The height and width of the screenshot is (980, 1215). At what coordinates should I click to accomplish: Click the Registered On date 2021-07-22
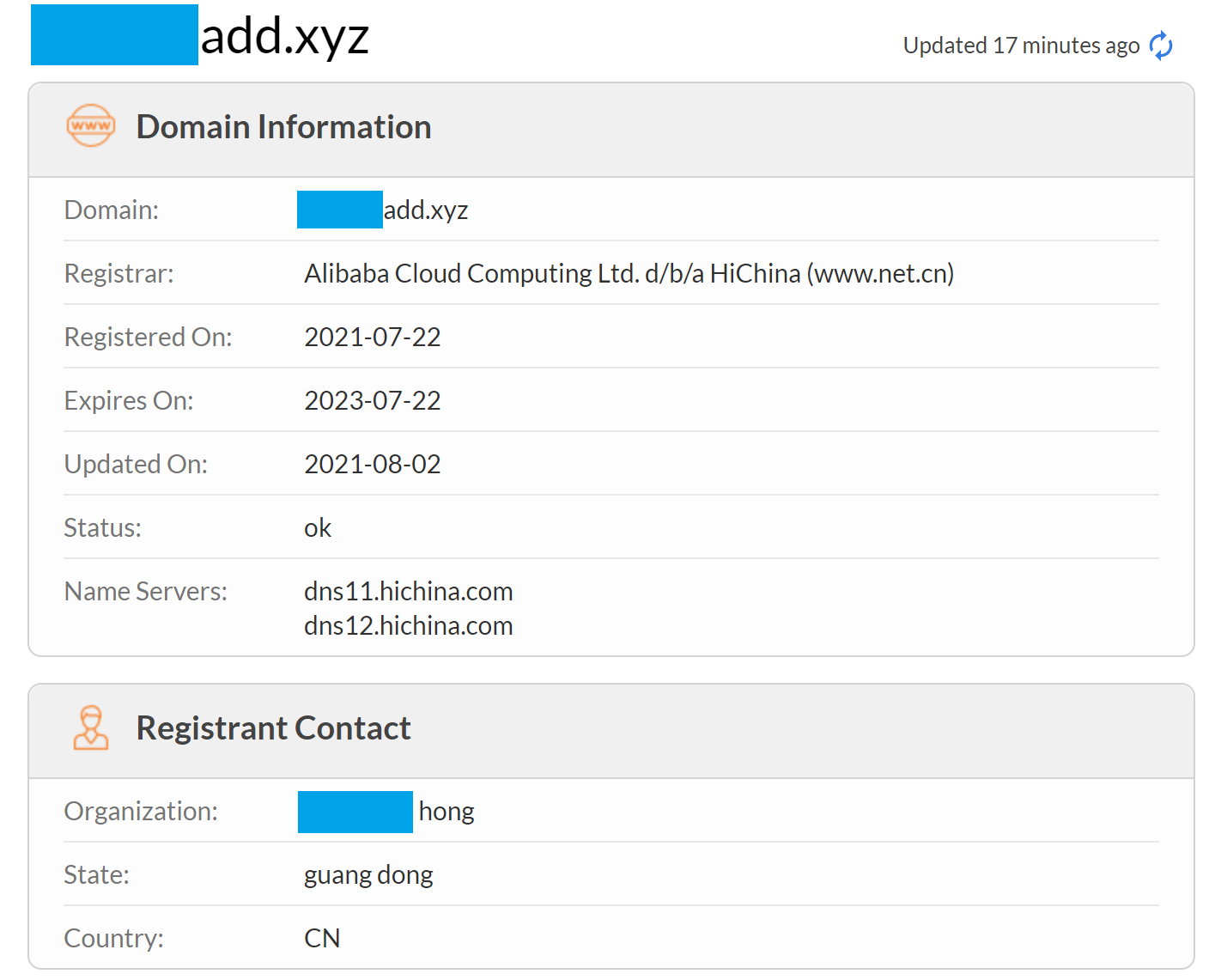point(372,337)
